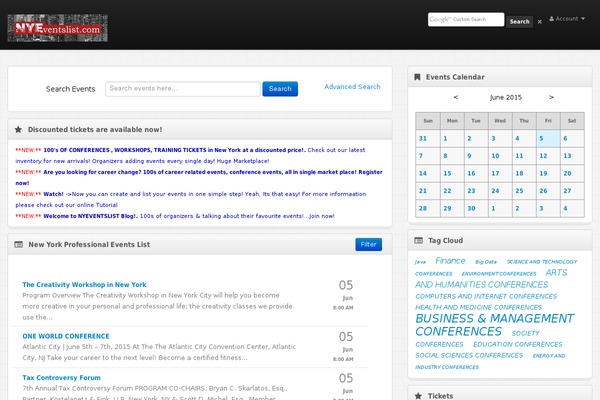This screenshot has height=400, width=600.
Task: Select June 5 in the calendar
Action: click(x=548, y=139)
